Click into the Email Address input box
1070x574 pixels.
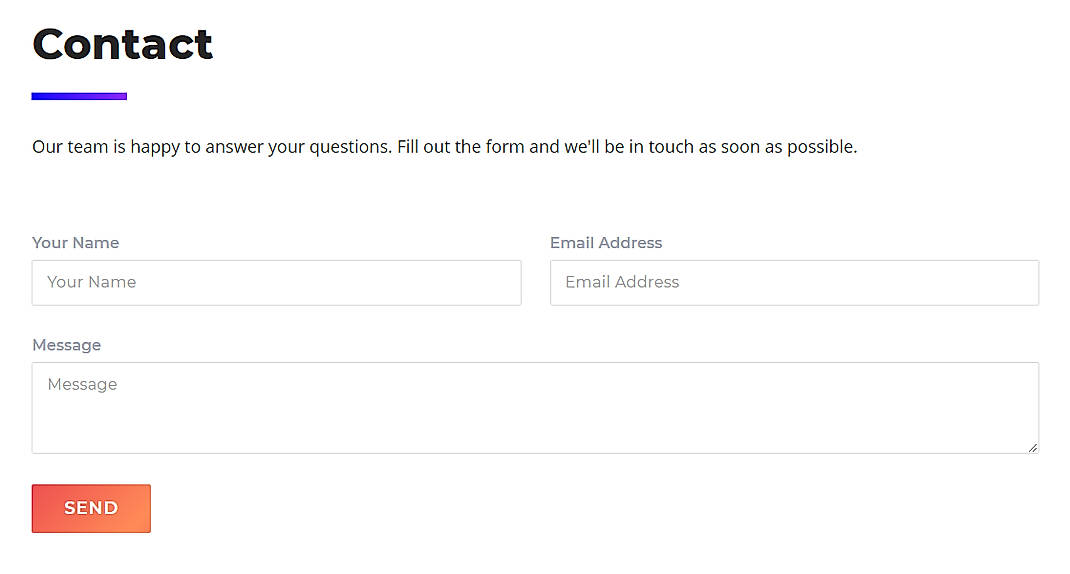pos(794,283)
